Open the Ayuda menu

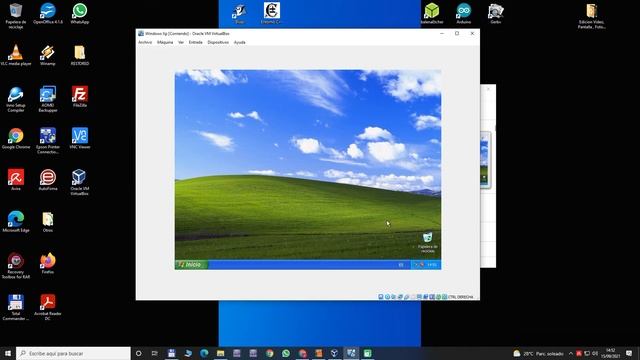click(x=240, y=42)
